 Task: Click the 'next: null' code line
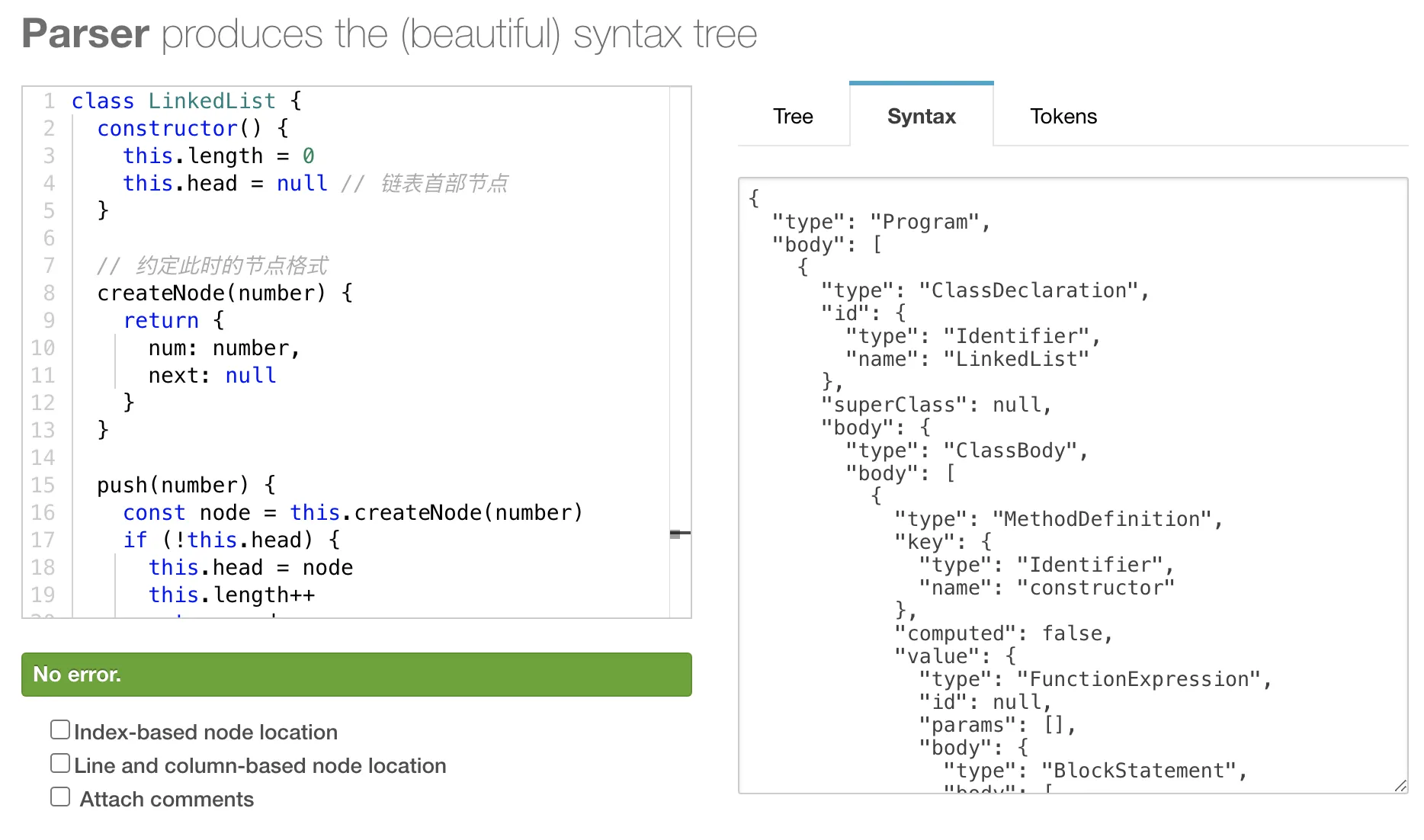point(213,375)
